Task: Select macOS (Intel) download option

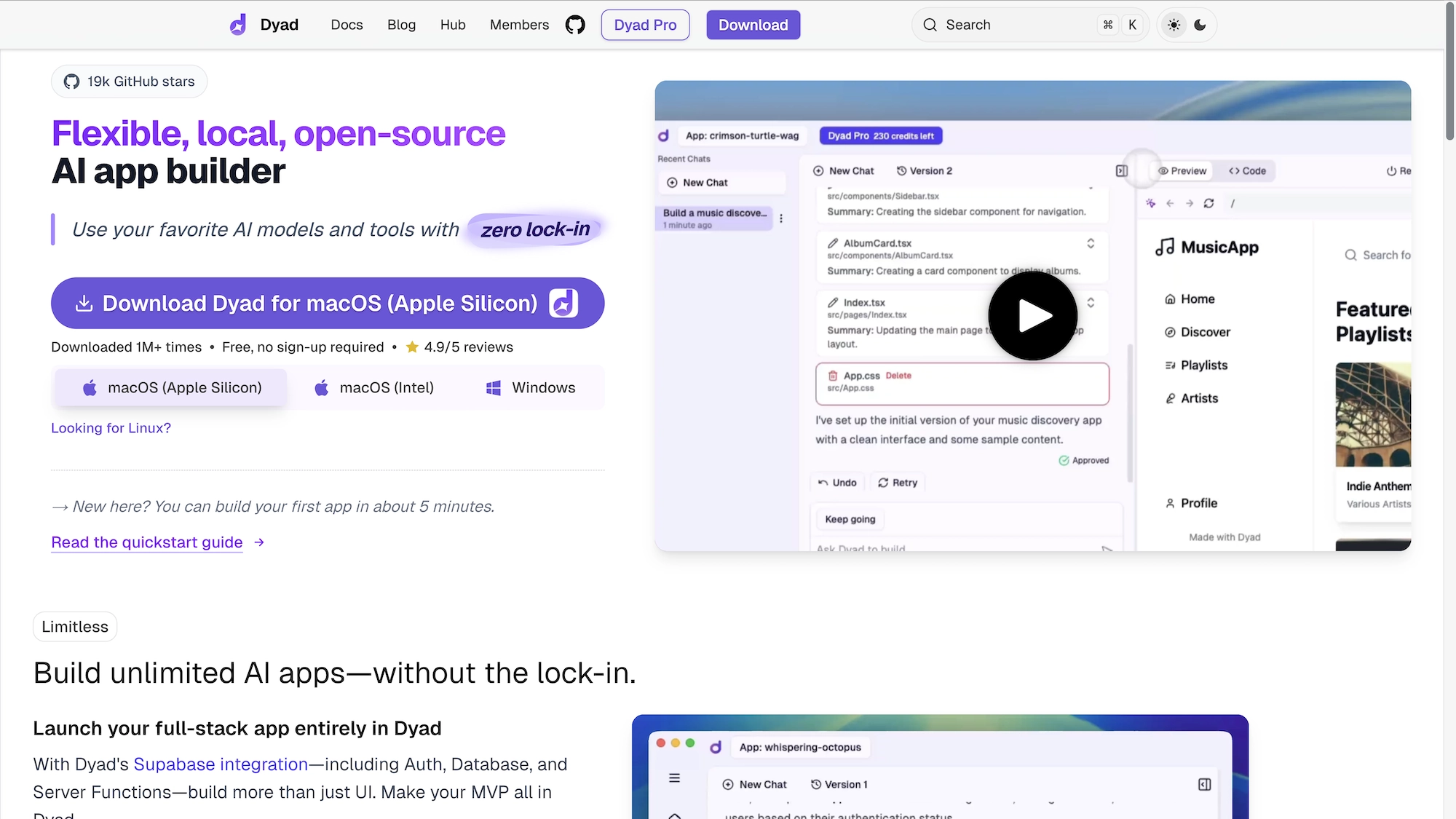Action: pos(373,388)
